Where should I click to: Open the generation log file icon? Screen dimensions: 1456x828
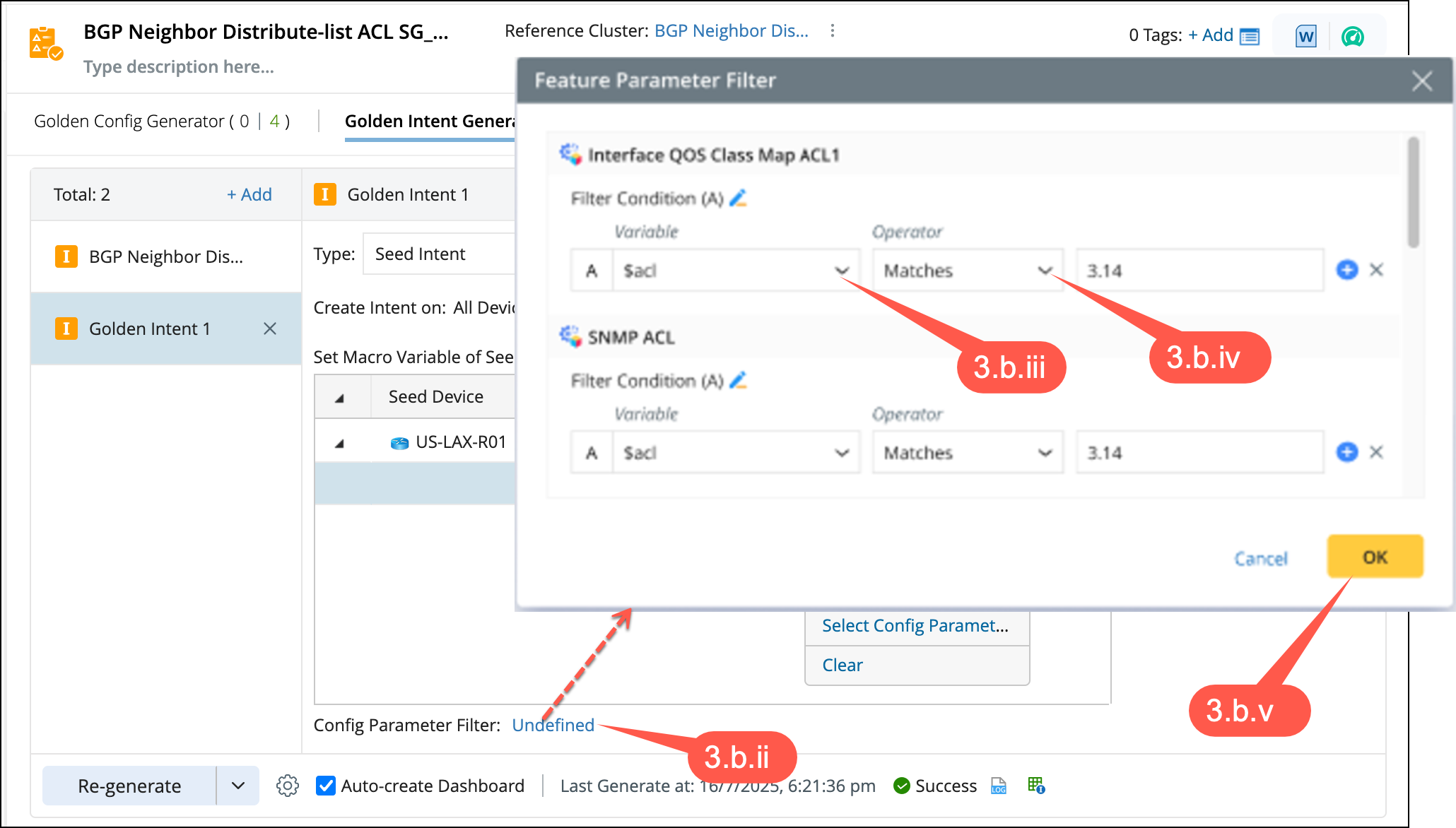tap(999, 786)
